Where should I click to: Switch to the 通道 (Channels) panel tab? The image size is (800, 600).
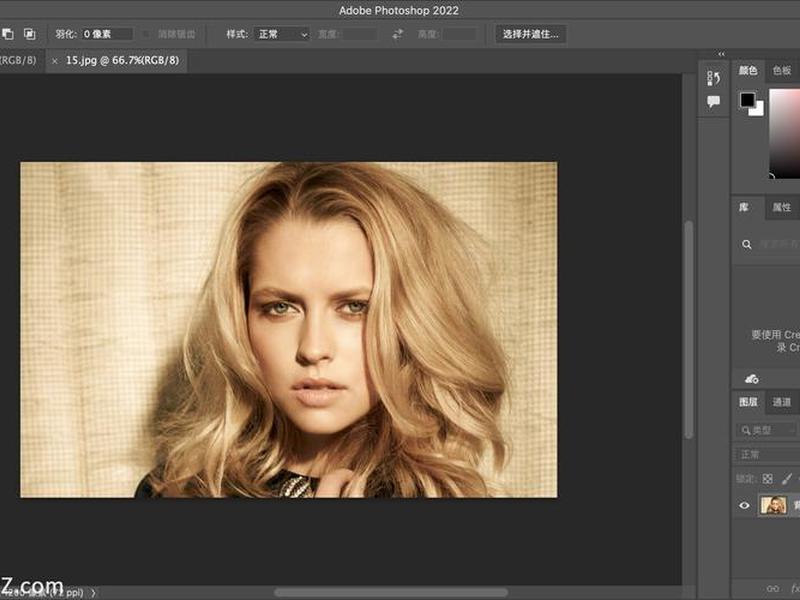pos(782,402)
